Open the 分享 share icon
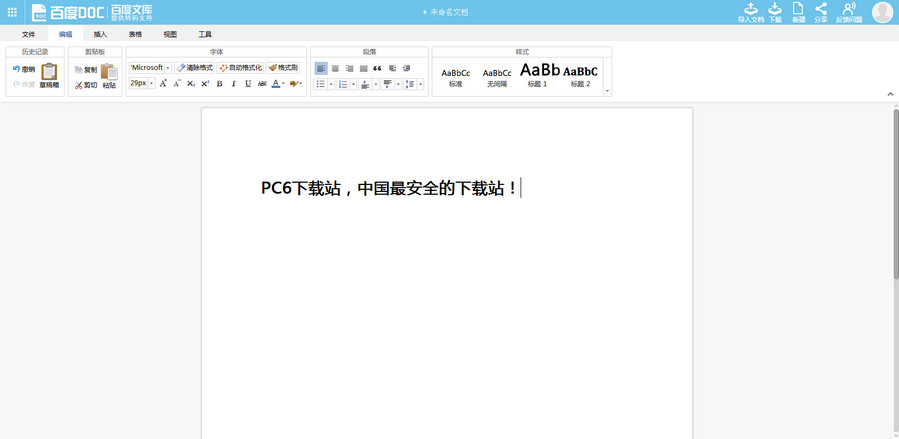 pos(821,11)
